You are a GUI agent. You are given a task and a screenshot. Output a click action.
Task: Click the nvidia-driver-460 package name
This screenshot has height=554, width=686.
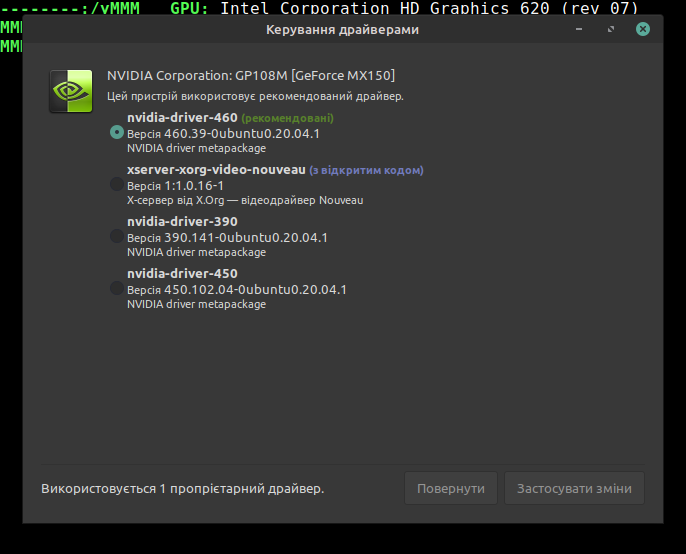tap(182, 118)
